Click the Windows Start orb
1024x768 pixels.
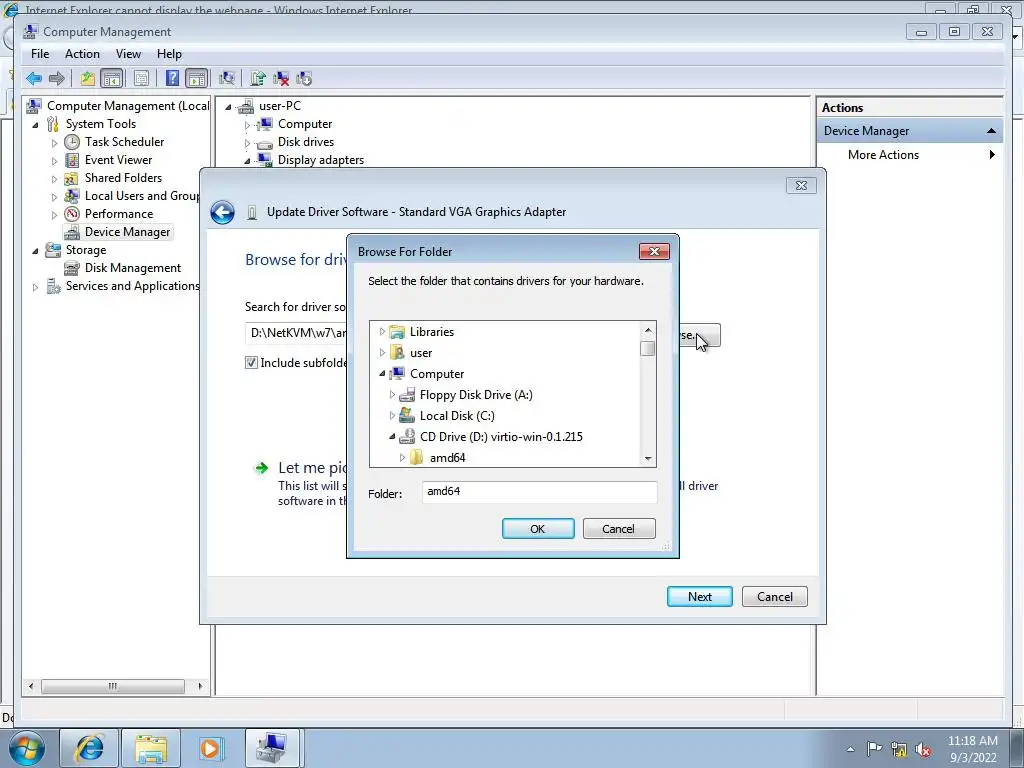pos(27,748)
